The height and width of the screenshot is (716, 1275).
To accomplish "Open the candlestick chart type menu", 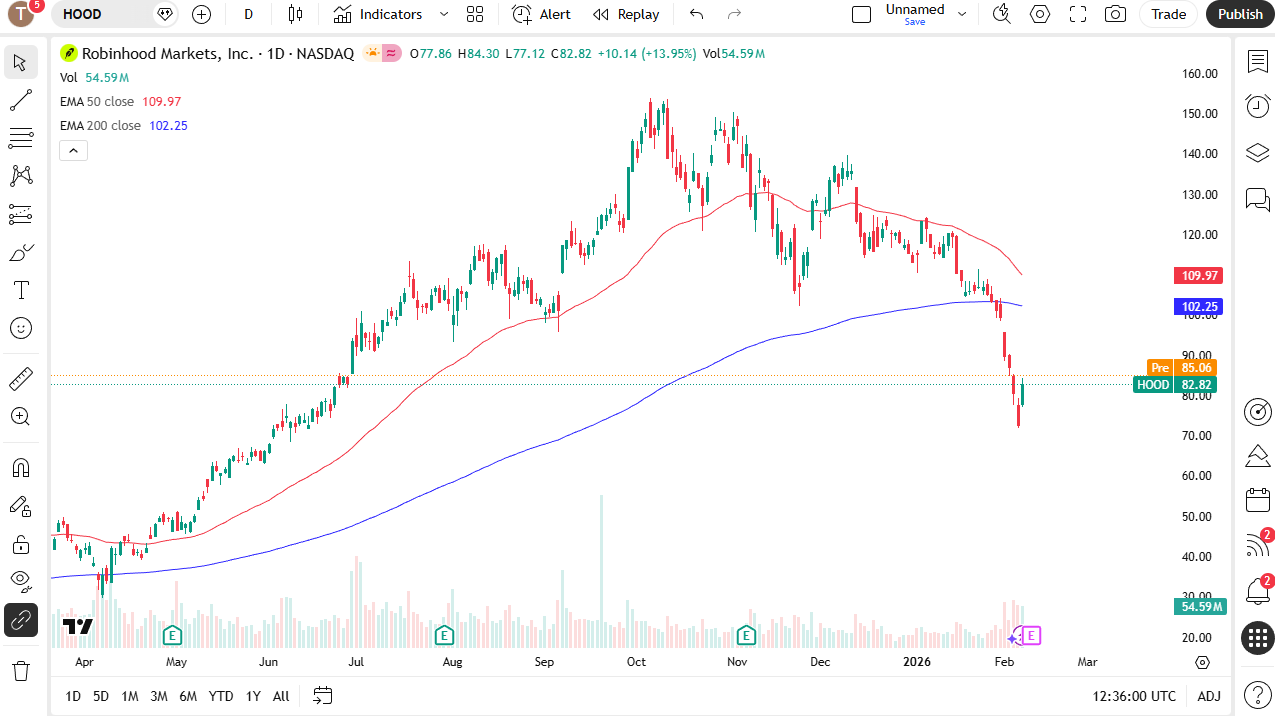I will (x=295, y=14).
